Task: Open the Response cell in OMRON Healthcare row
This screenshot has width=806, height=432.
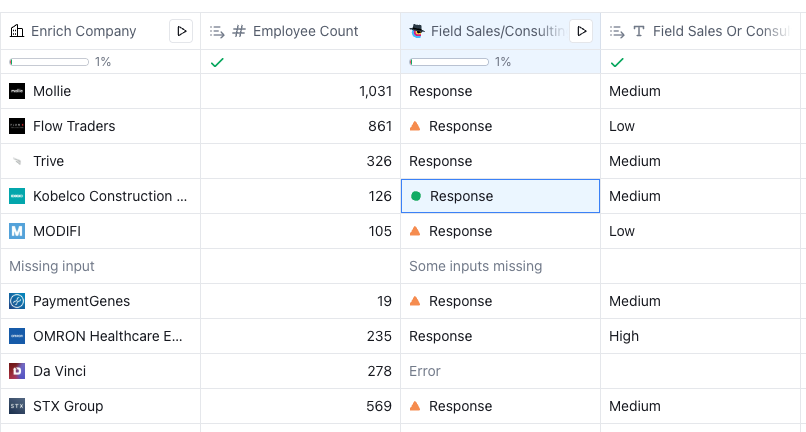Action: tap(500, 336)
